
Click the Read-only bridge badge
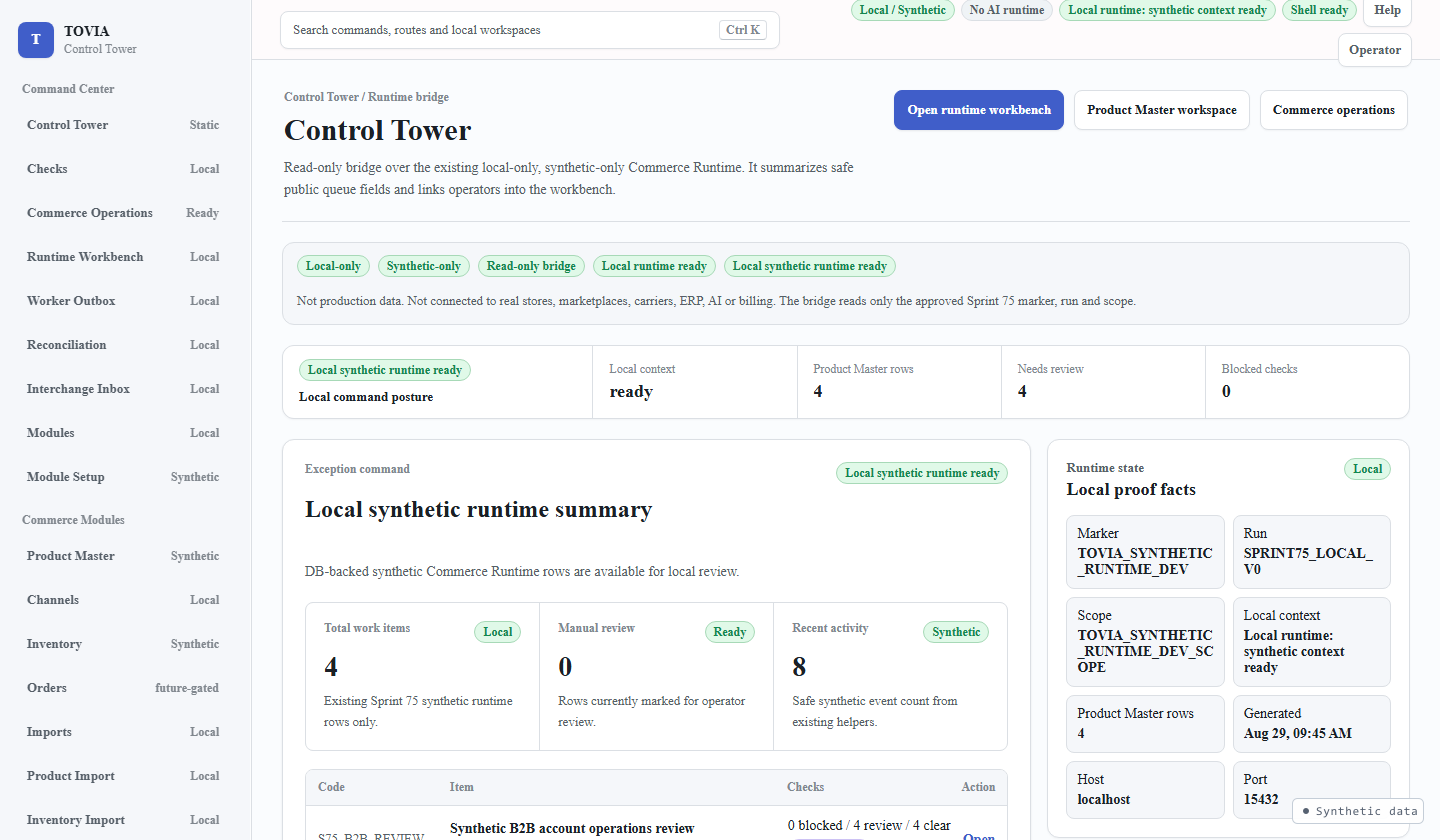tap(531, 266)
